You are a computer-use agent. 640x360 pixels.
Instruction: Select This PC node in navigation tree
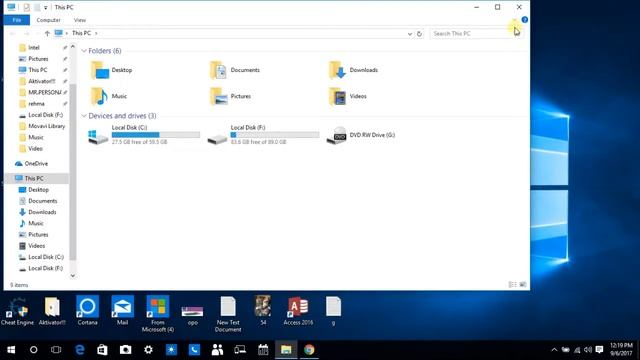tap(36, 178)
